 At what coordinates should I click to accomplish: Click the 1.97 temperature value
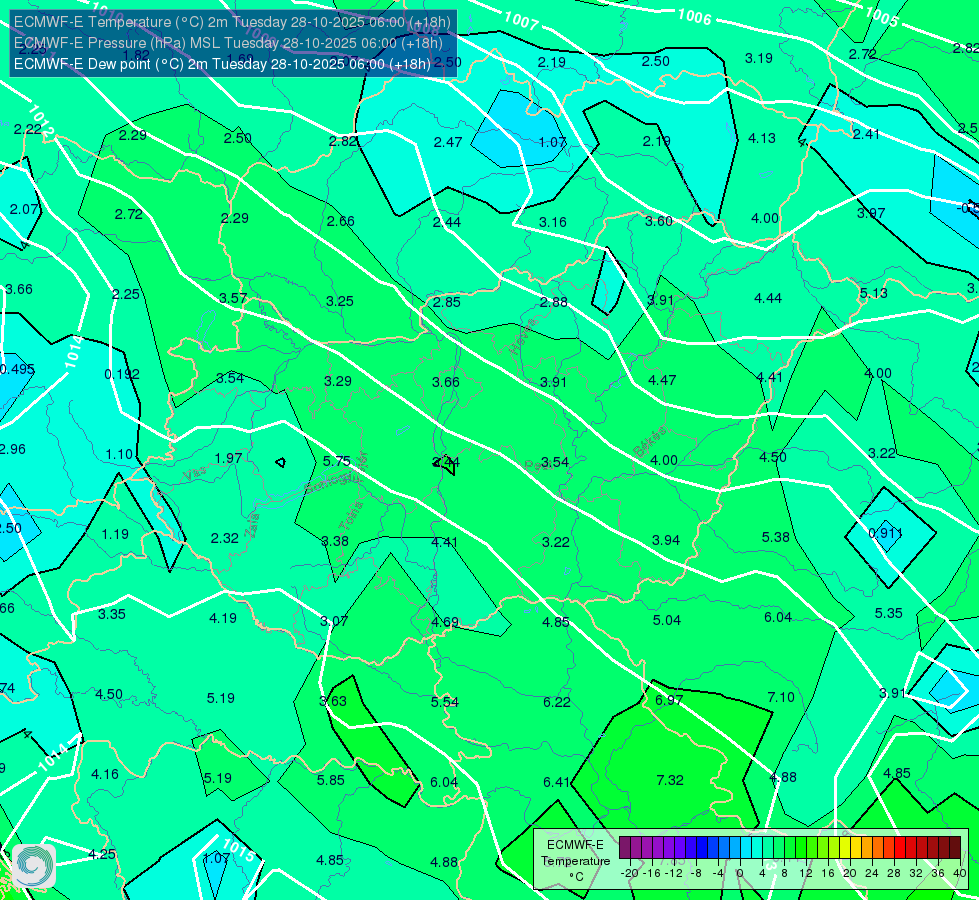(x=228, y=458)
